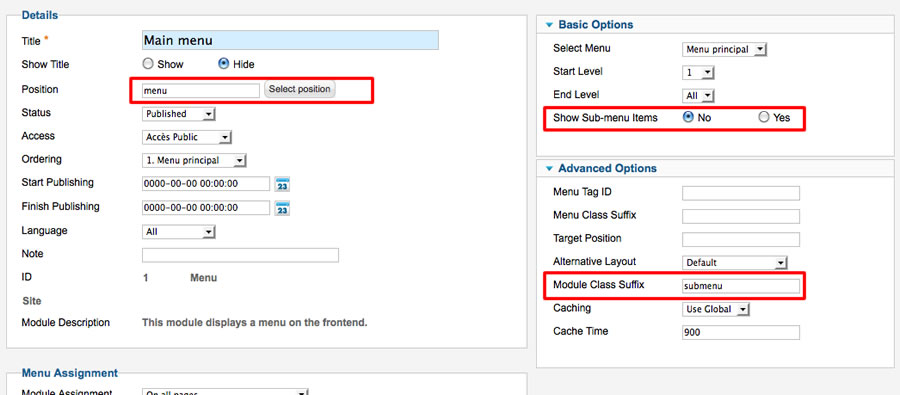Open the Start Publishing calendar picker
The image size is (900, 395).
tap(282, 184)
